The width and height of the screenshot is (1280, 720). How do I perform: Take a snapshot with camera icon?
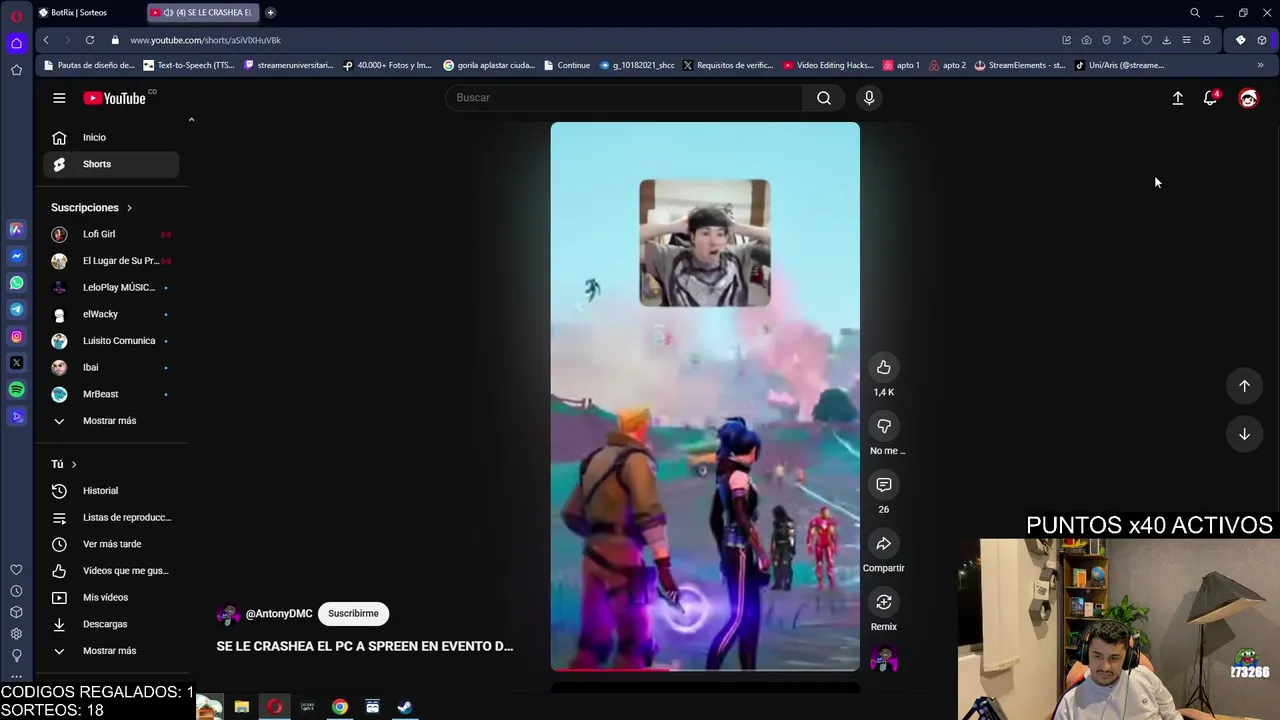point(1086,40)
